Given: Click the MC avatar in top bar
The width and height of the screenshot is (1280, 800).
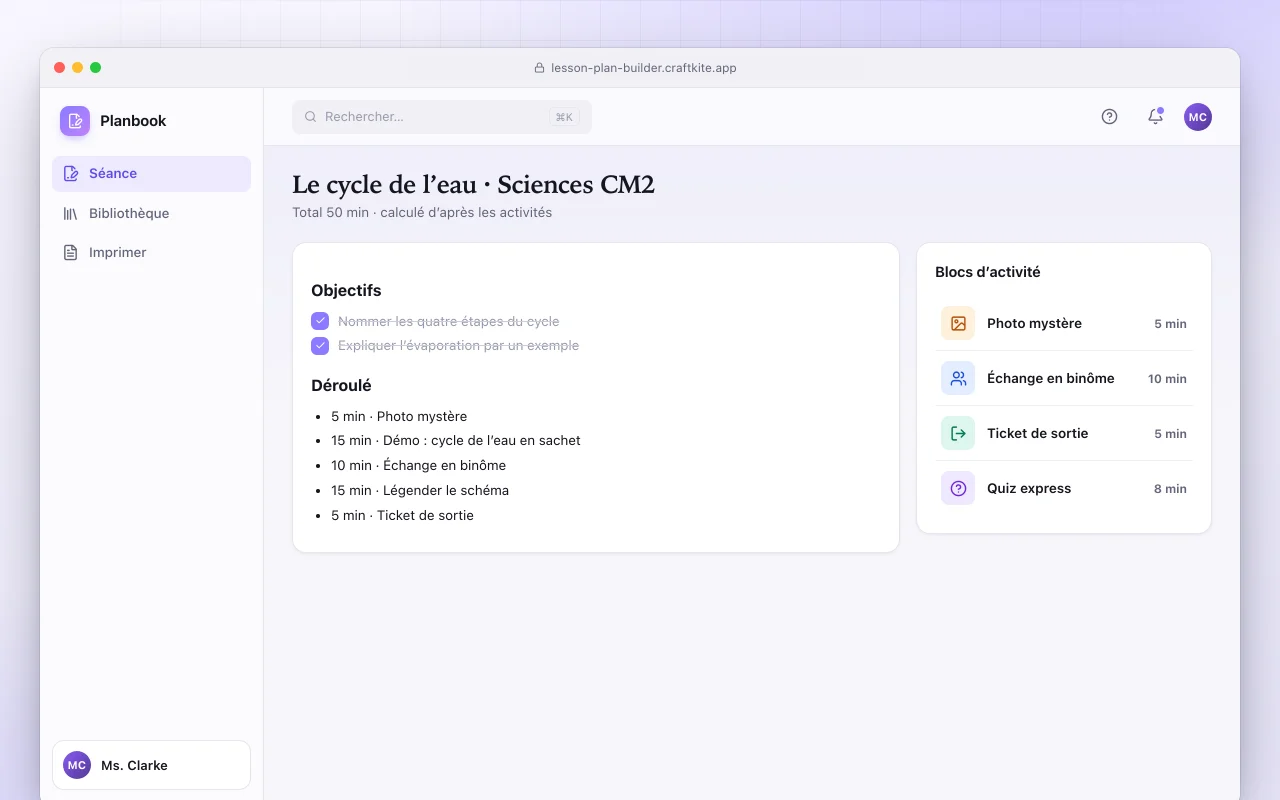Looking at the screenshot, I should pos(1198,117).
